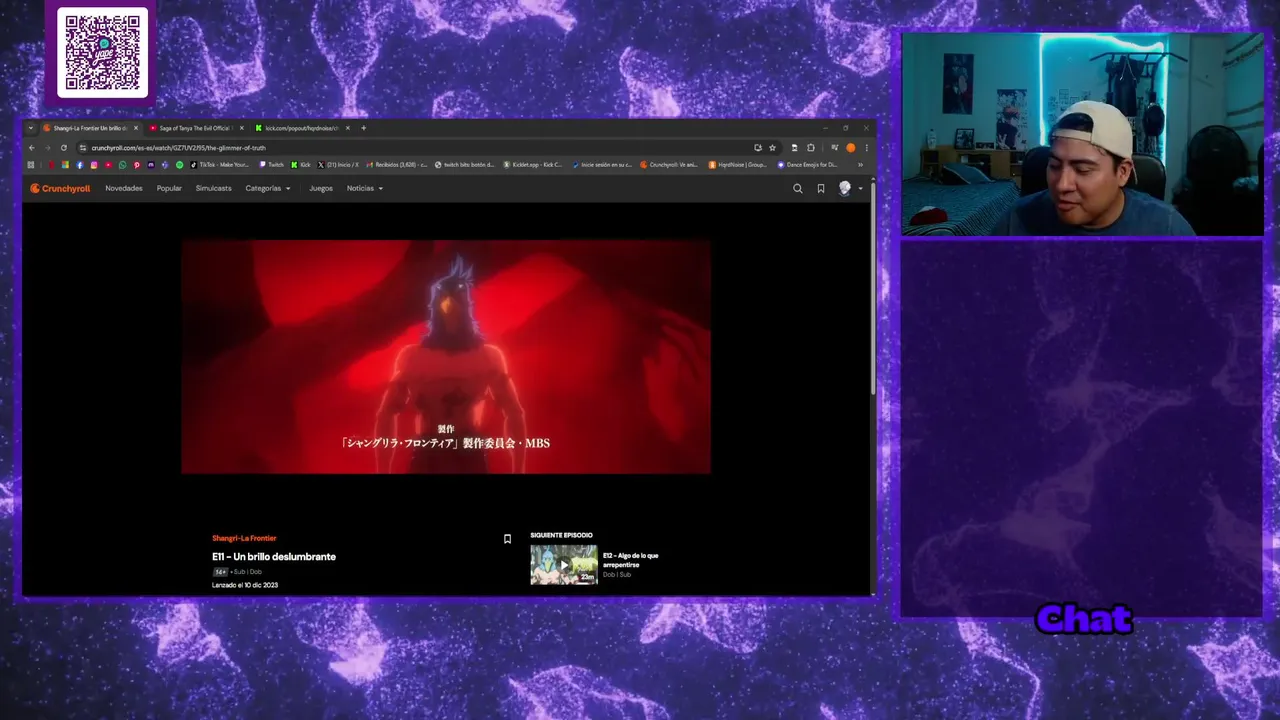1280x720 pixels.
Task: Expand the Noticias dropdown
Action: tap(365, 188)
